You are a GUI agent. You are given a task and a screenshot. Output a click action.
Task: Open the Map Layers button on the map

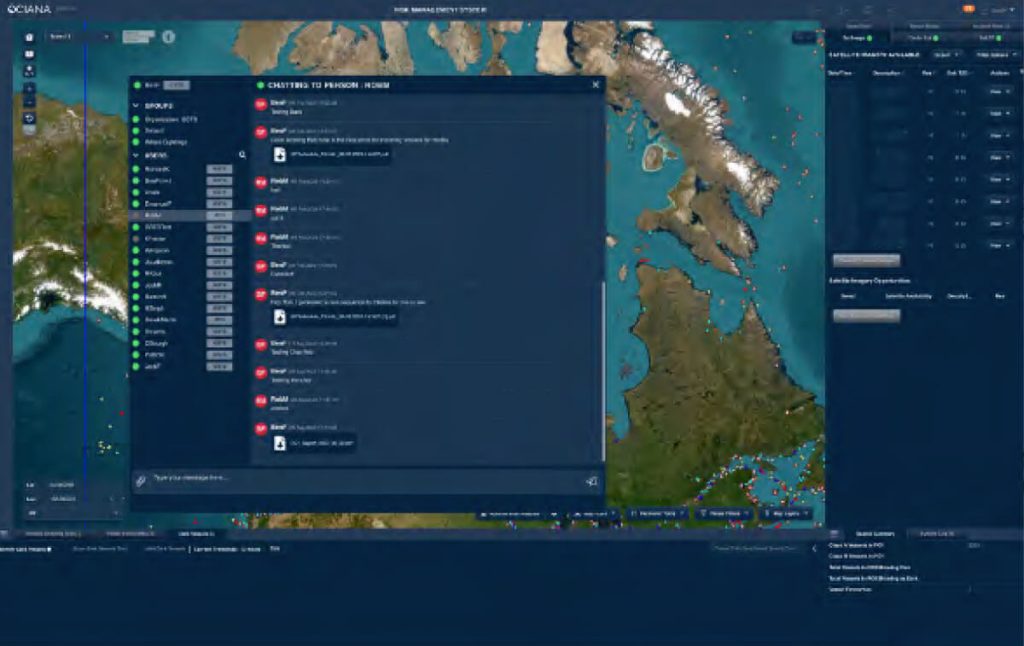[x=784, y=513]
